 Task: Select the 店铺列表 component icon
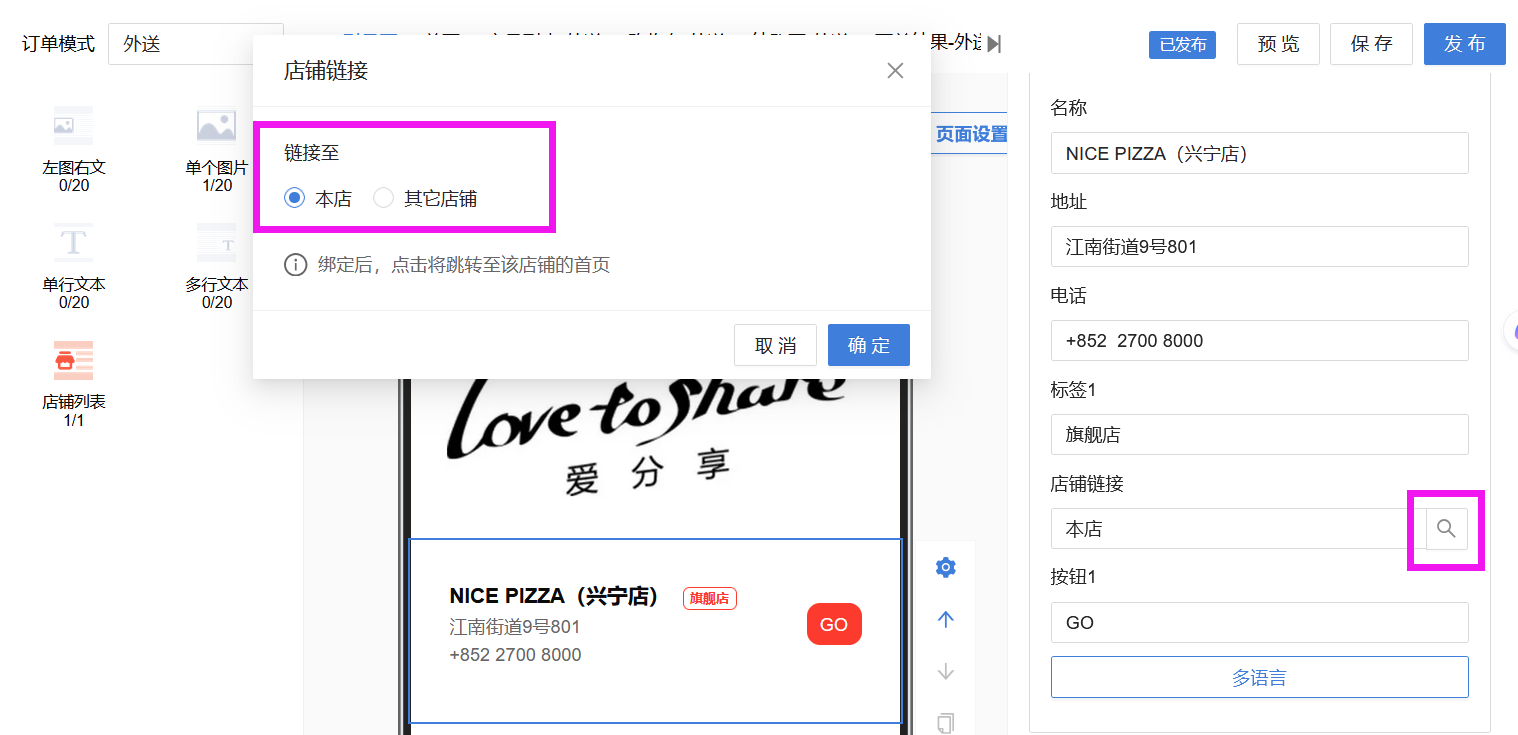(x=73, y=360)
